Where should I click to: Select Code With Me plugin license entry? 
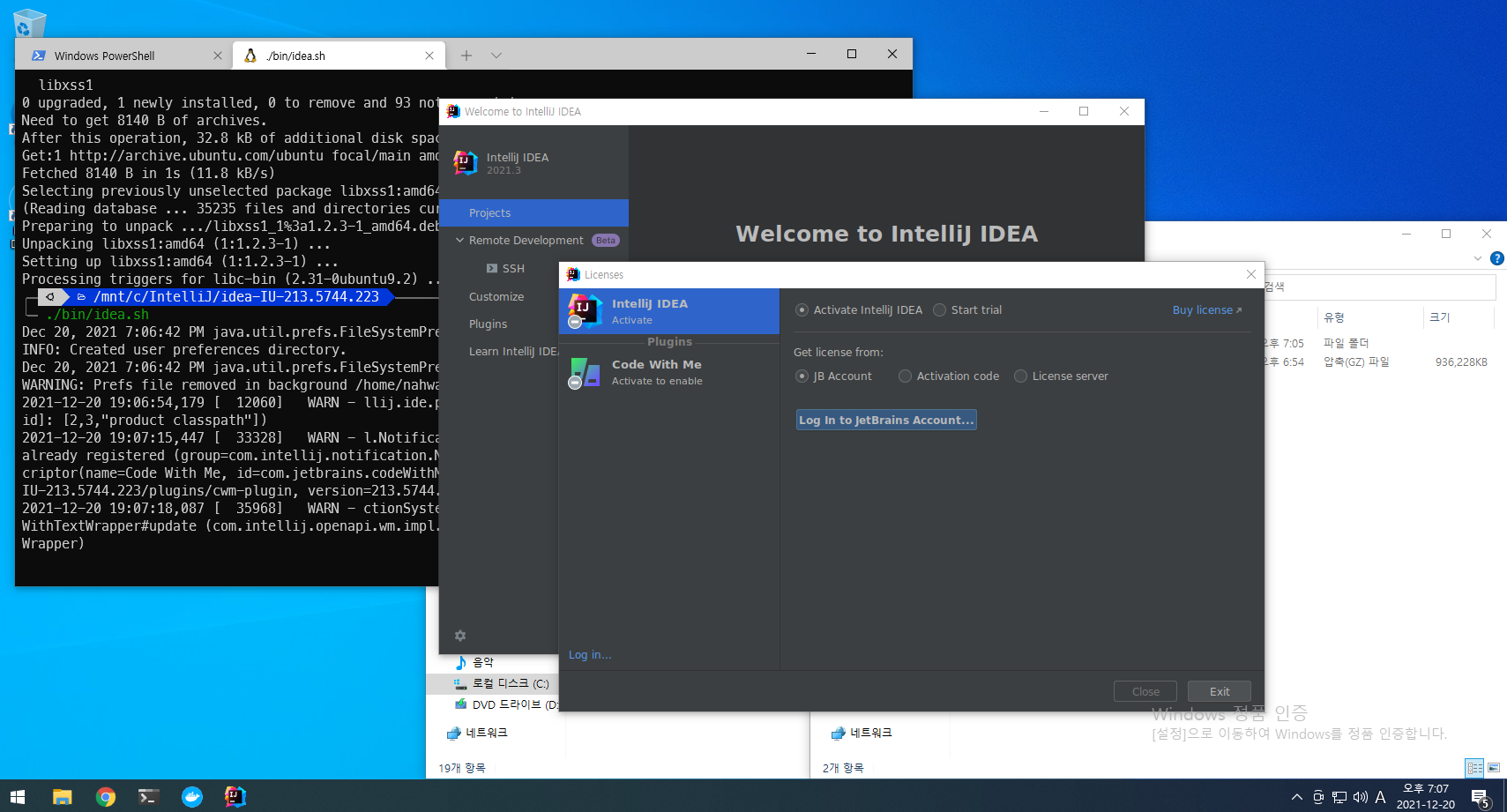click(x=669, y=372)
